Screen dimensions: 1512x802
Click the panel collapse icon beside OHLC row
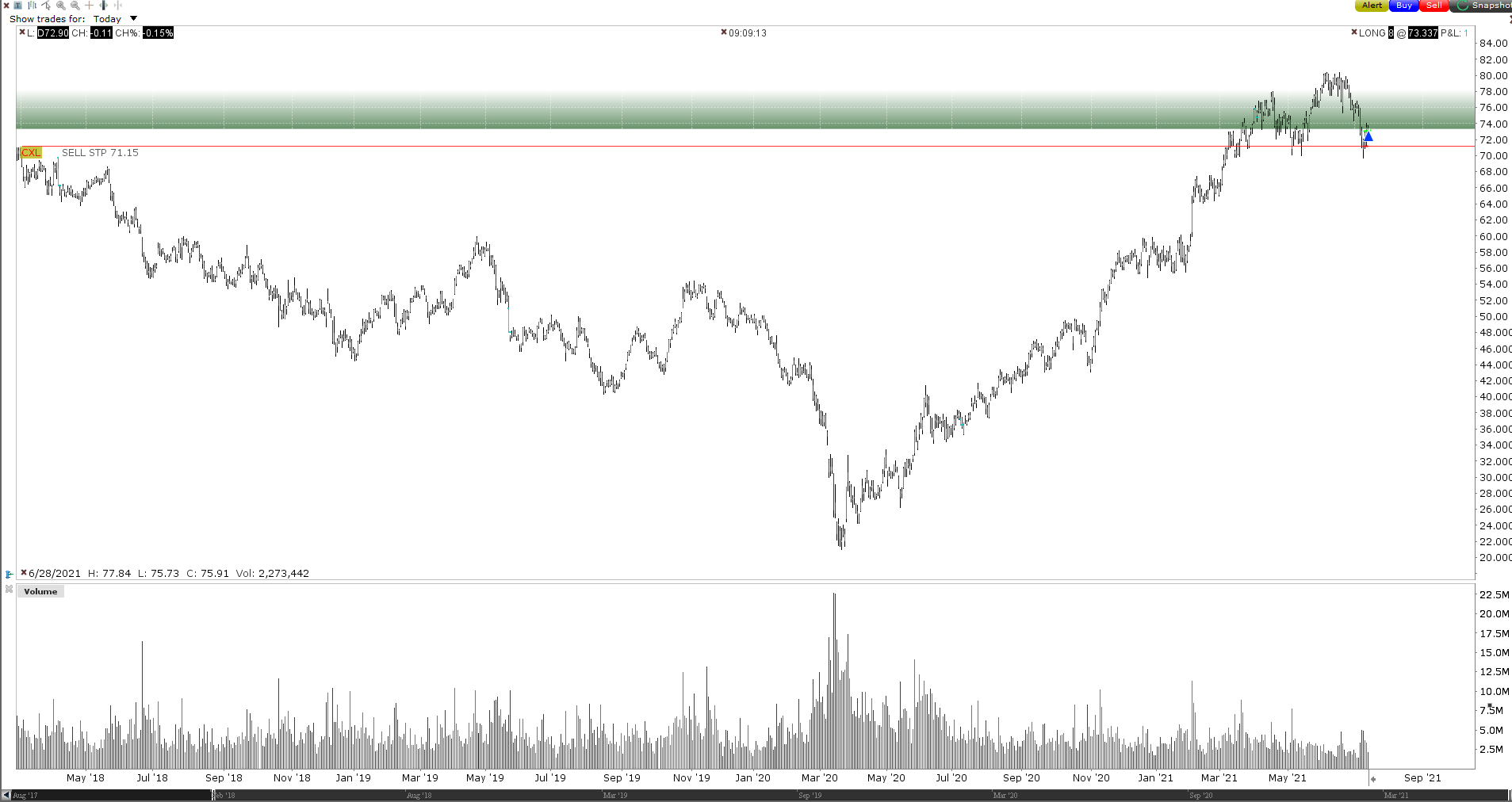pyautogui.click(x=9, y=574)
